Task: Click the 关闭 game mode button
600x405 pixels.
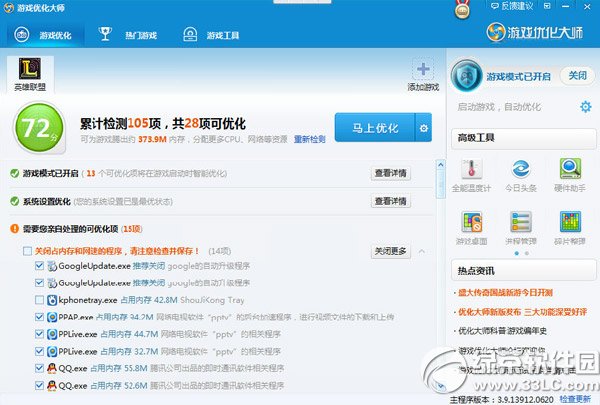Action: (x=577, y=75)
